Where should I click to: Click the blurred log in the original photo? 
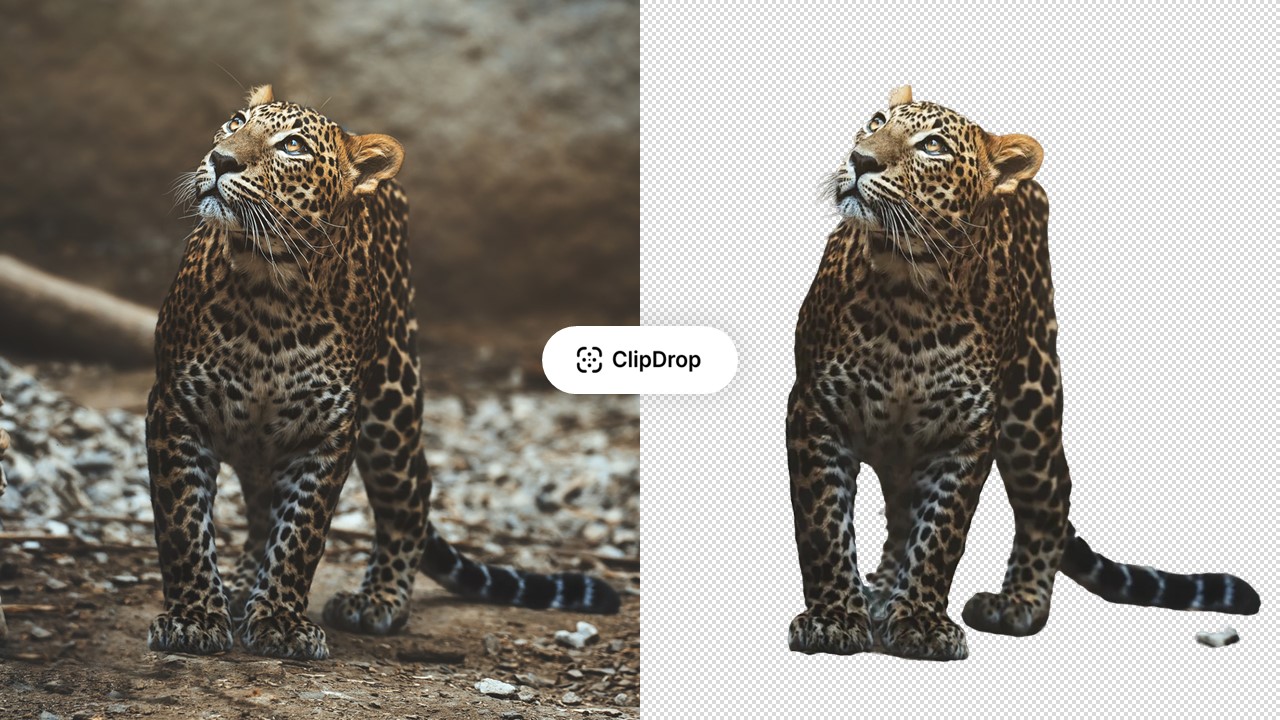75,300
